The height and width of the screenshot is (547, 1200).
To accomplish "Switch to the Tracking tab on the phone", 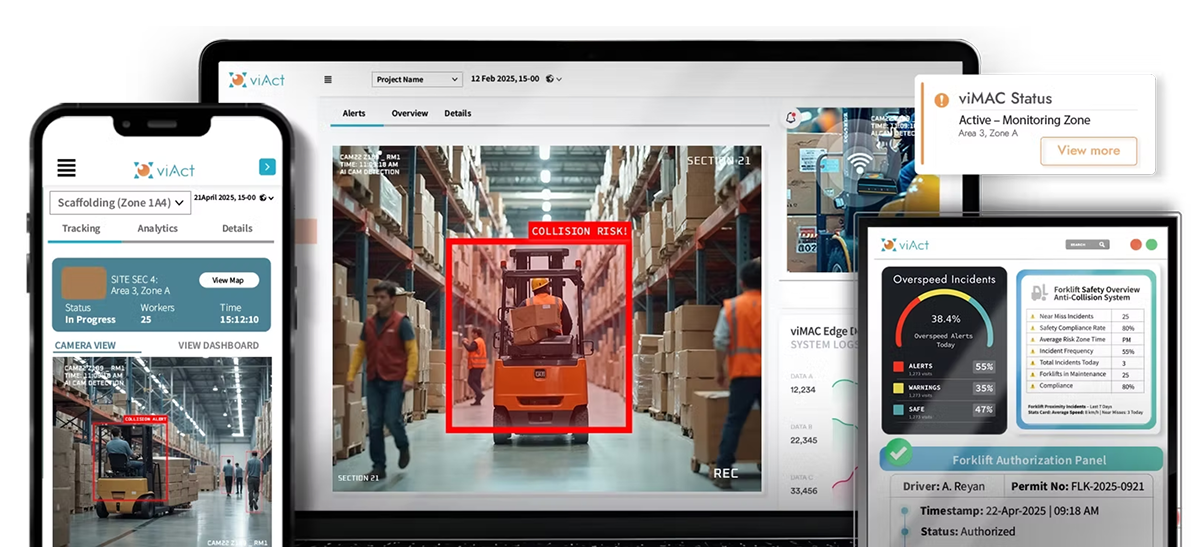I will pyautogui.click(x=81, y=228).
